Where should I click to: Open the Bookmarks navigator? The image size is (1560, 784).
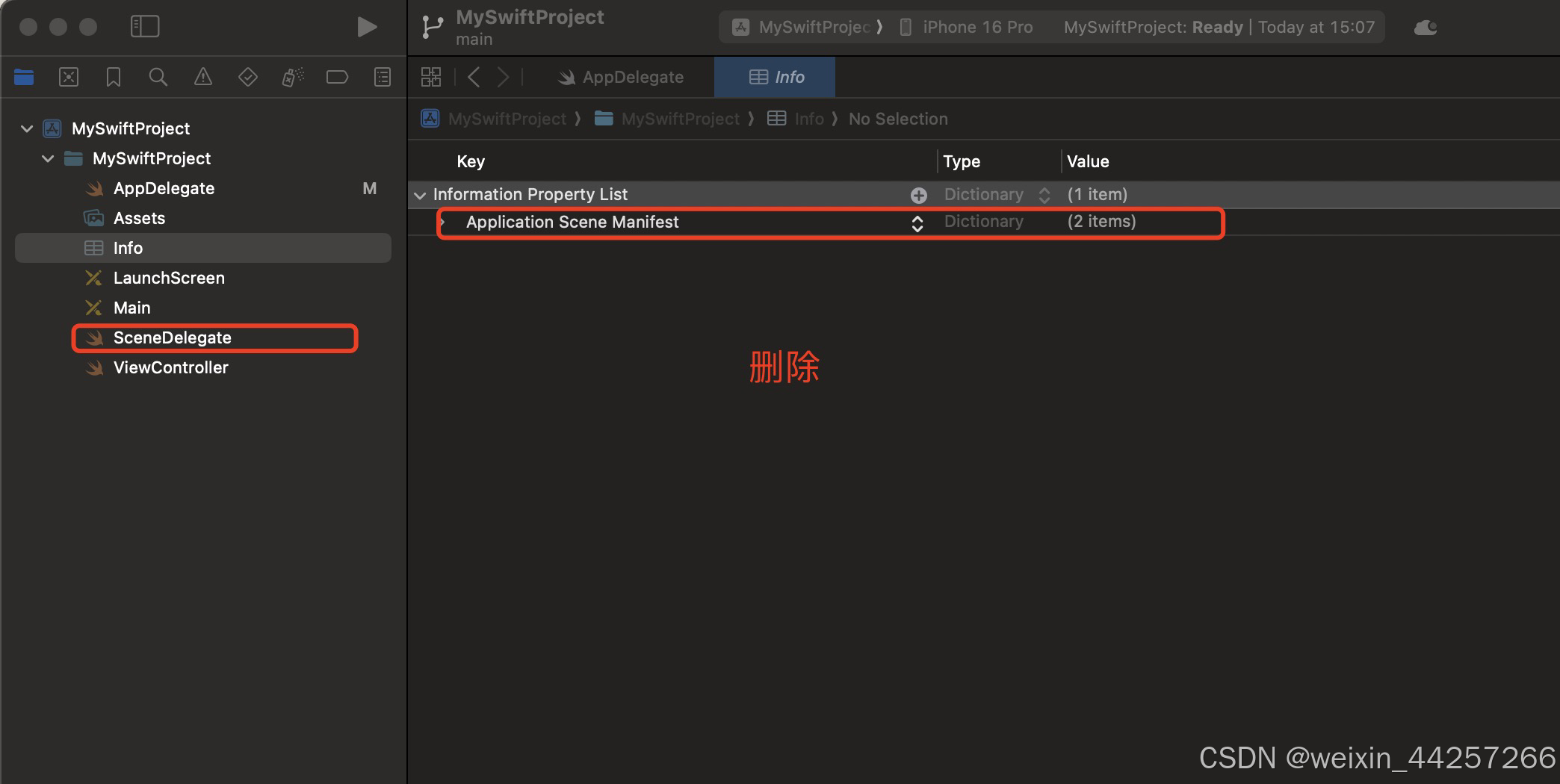click(113, 77)
